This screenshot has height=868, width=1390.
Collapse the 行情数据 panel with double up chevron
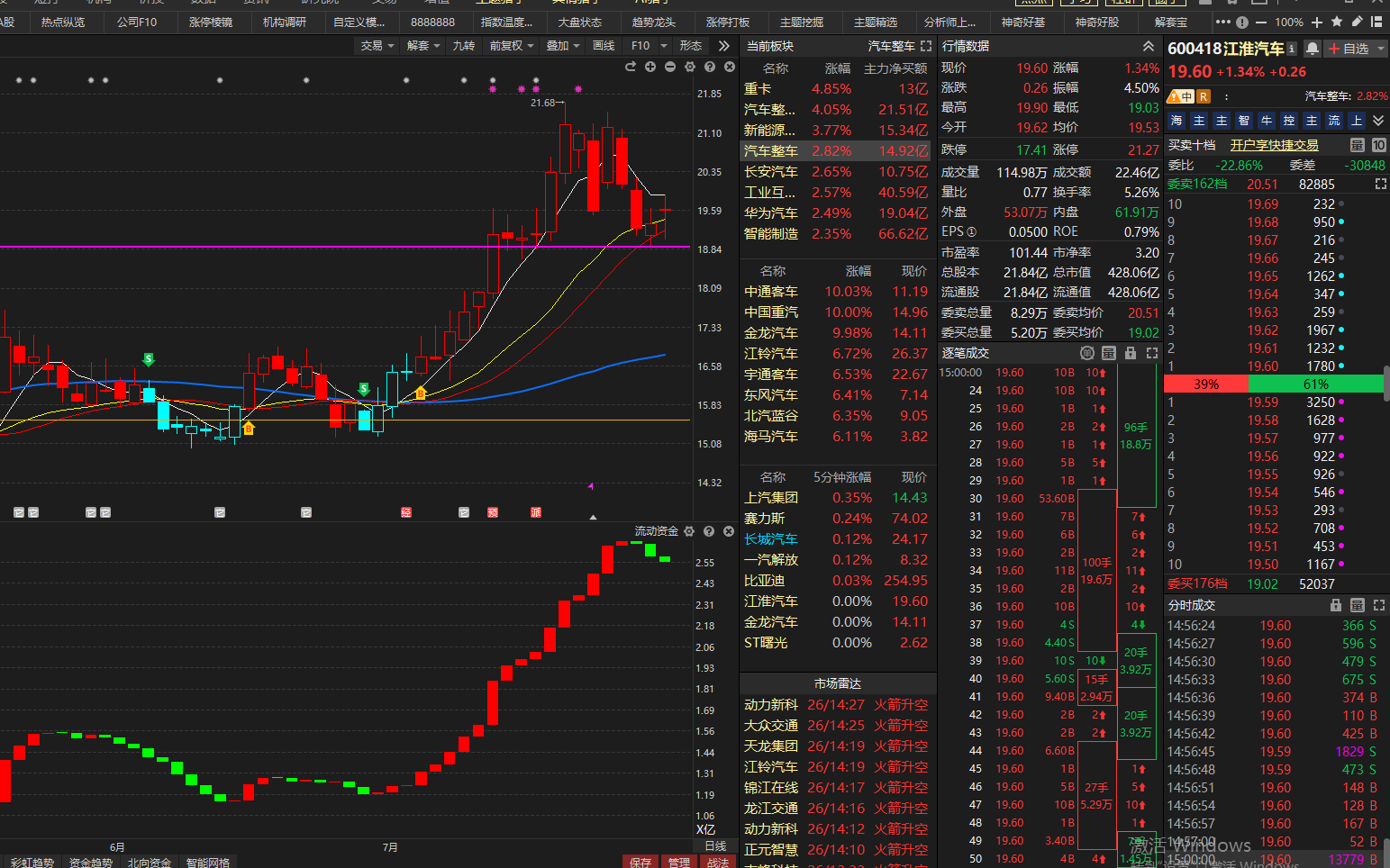(x=1149, y=46)
